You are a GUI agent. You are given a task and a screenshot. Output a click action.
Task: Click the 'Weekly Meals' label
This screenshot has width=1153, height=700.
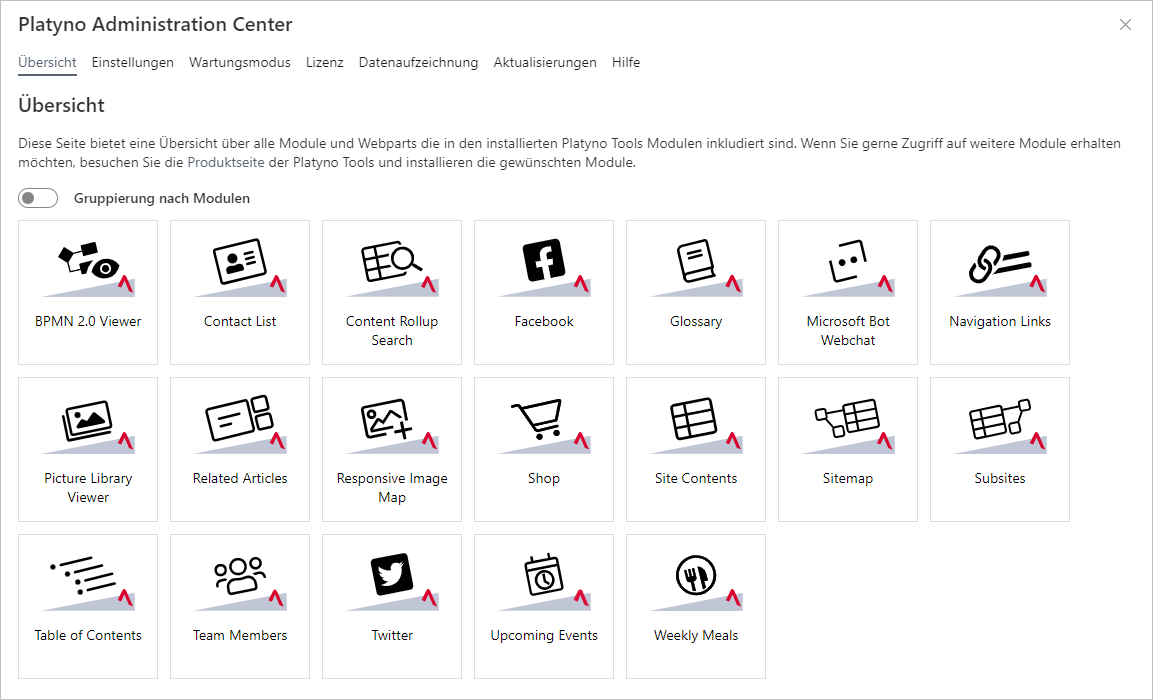tap(696, 635)
